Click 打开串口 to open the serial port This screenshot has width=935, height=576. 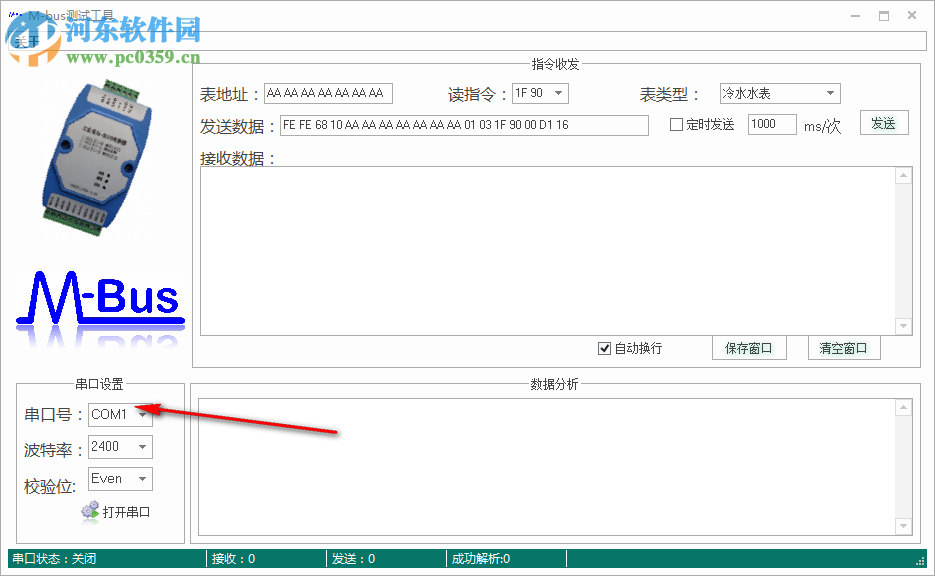tap(127, 511)
